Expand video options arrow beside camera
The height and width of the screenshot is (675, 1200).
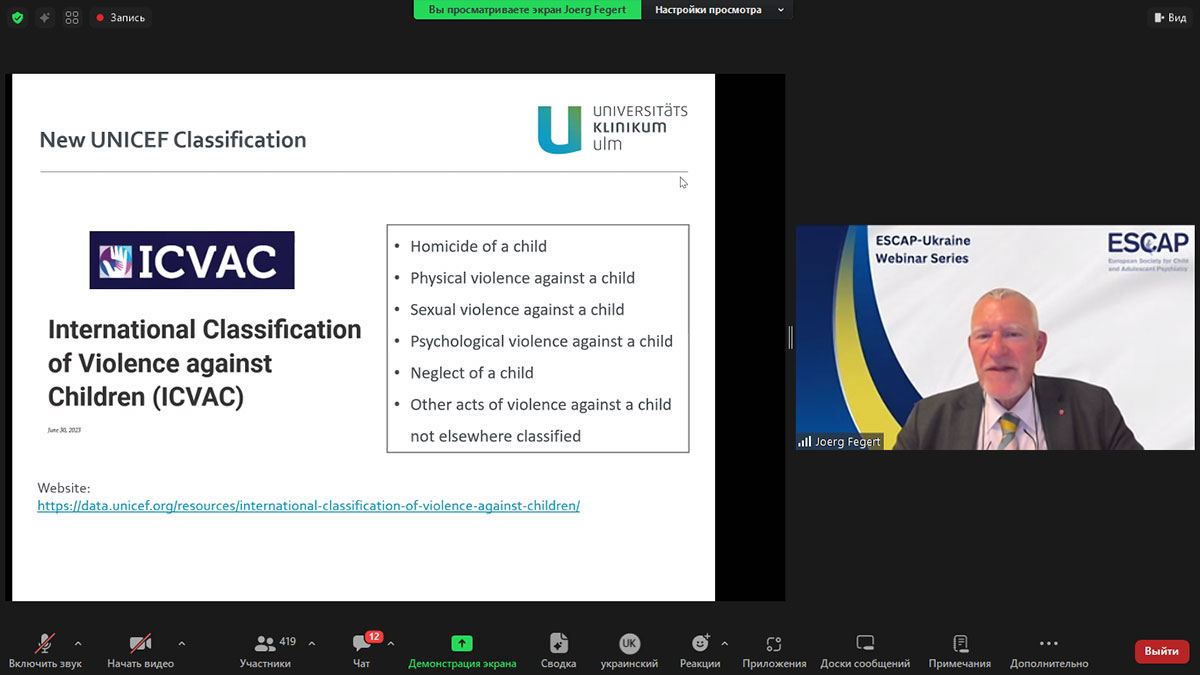coord(181,643)
